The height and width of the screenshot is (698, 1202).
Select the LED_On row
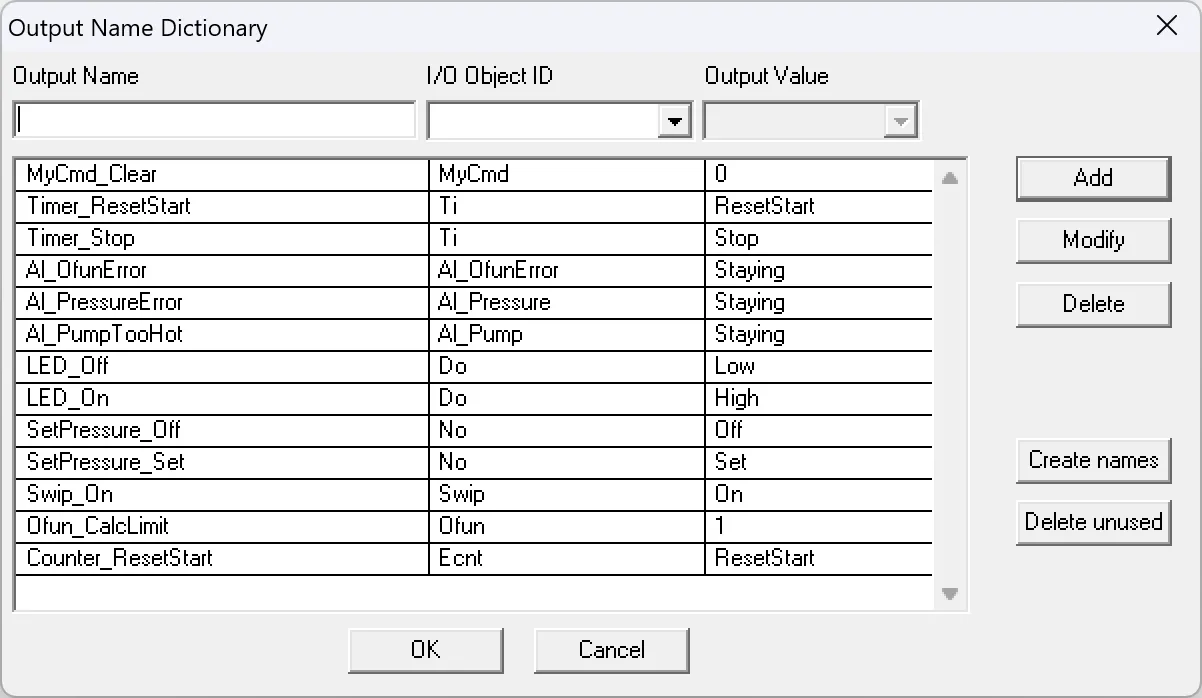point(200,398)
